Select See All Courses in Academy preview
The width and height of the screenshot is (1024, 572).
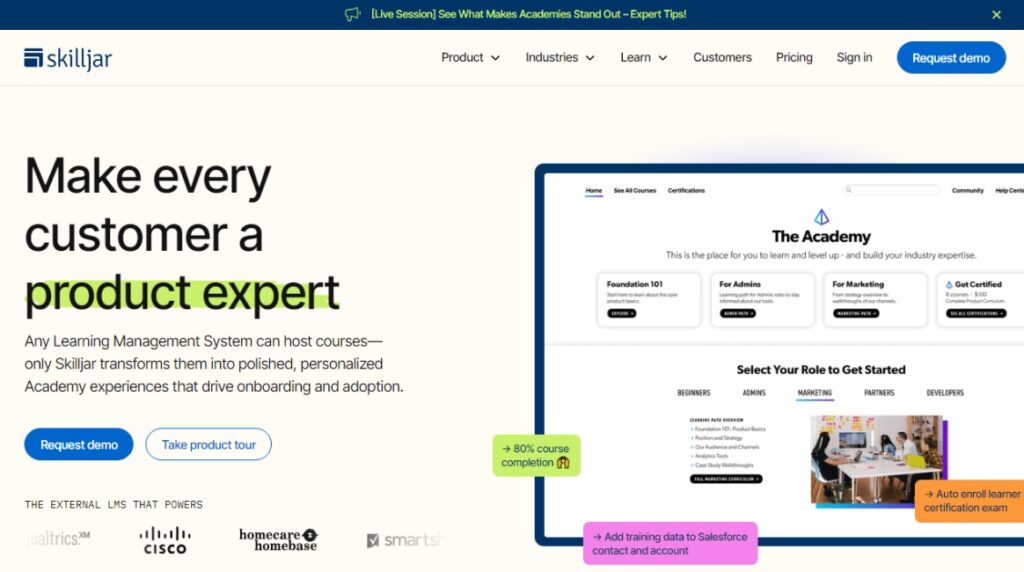point(635,191)
